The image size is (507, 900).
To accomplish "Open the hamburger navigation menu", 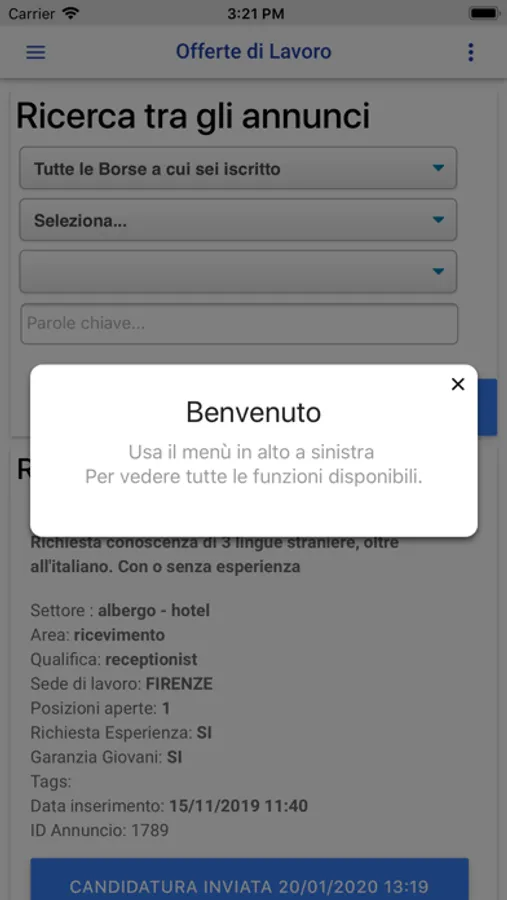I will click(x=36, y=52).
